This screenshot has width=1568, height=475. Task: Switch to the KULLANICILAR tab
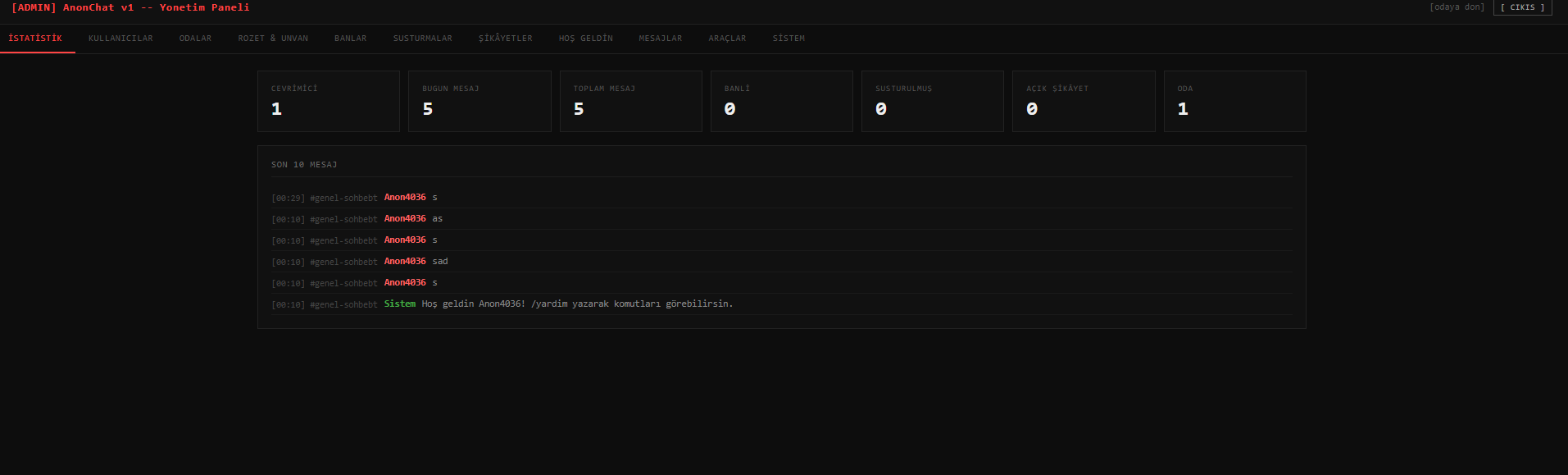pyautogui.click(x=120, y=39)
